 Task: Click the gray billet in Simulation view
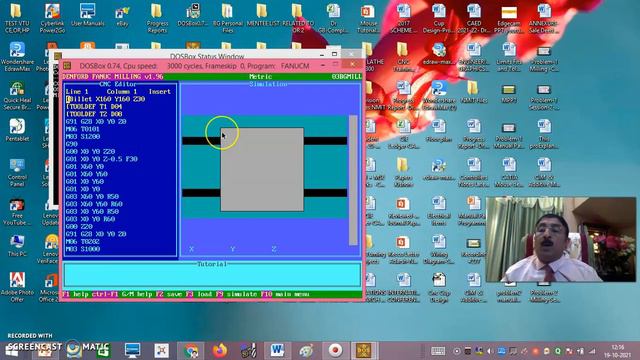[x=262, y=169]
